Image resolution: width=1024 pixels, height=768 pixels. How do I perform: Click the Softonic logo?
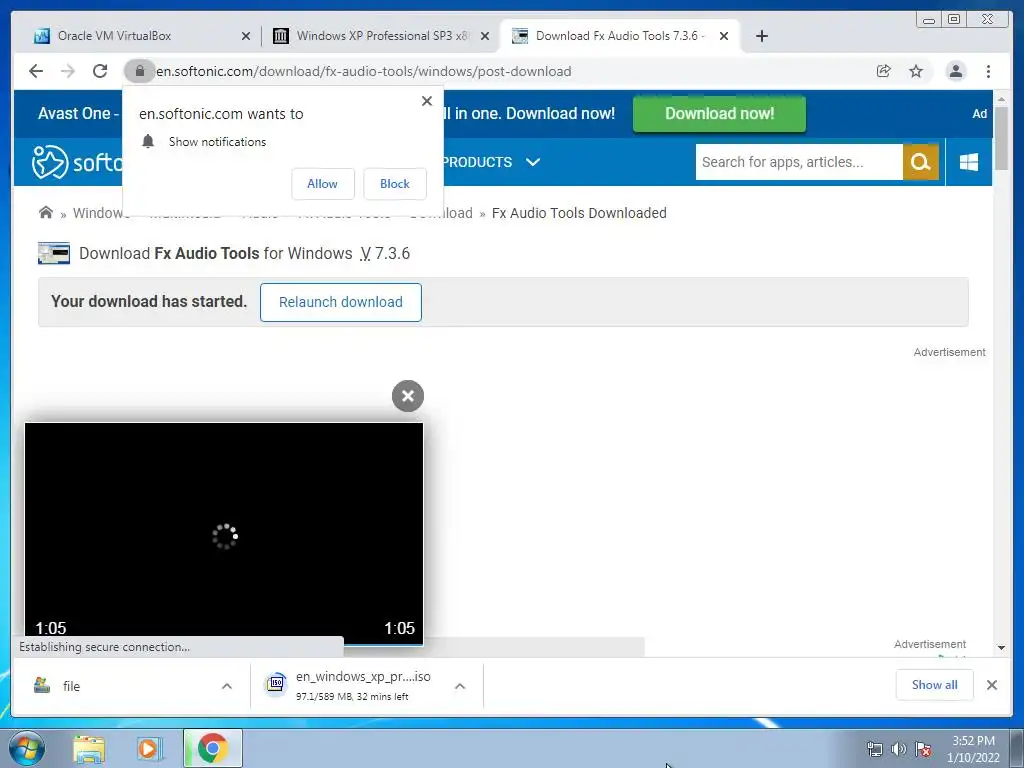click(77, 162)
